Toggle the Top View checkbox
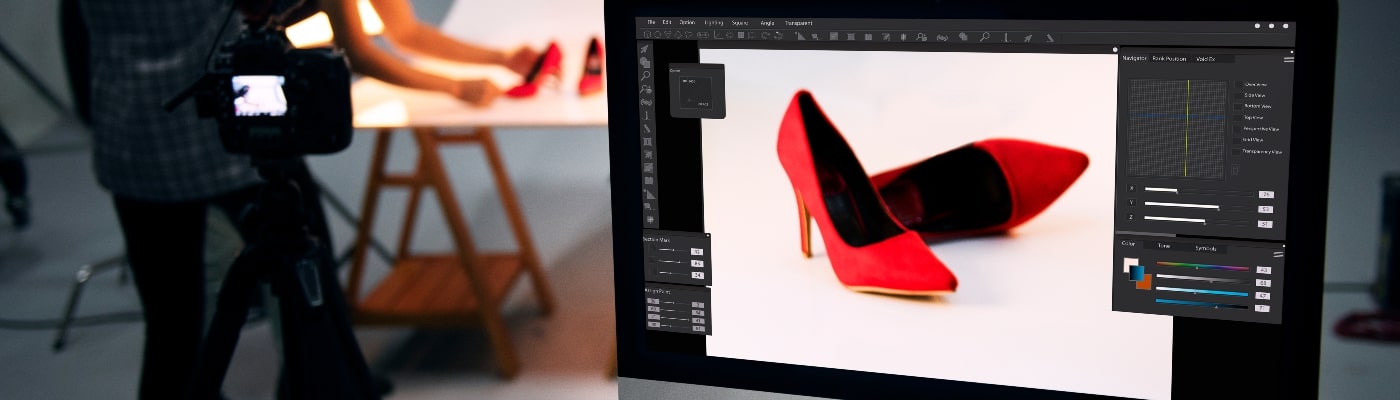The width and height of the screenshot is (1400, 400). tap(1238, 117)
